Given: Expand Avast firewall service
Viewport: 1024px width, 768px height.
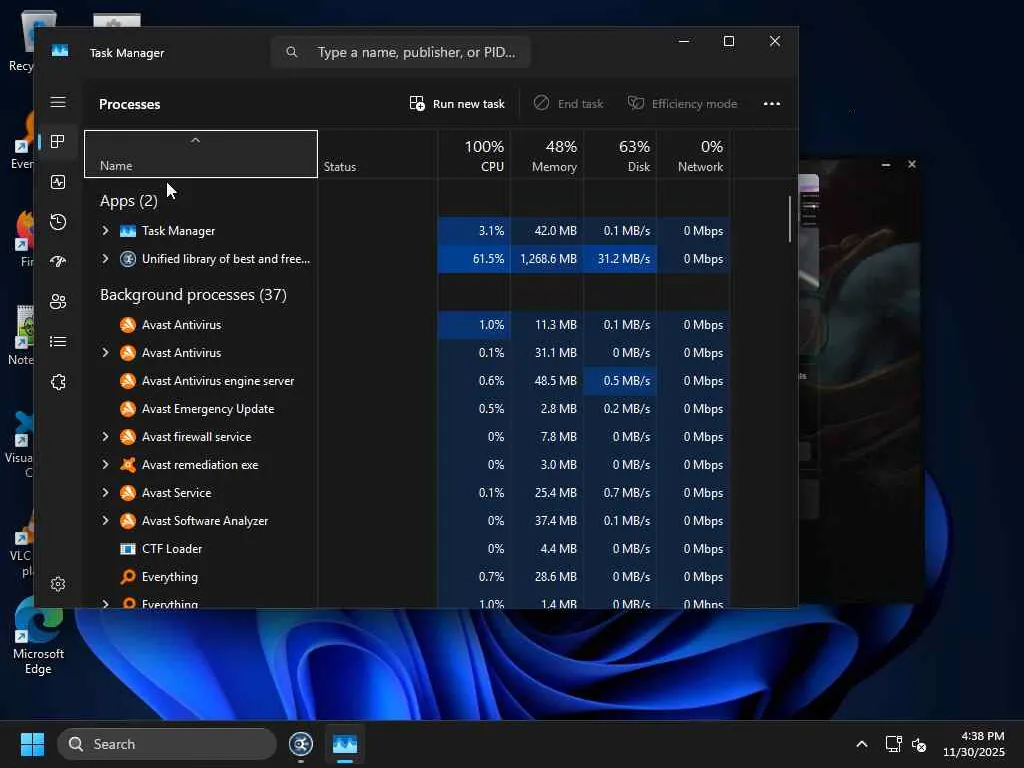Looking at the screenshot, I should [105, 436].
